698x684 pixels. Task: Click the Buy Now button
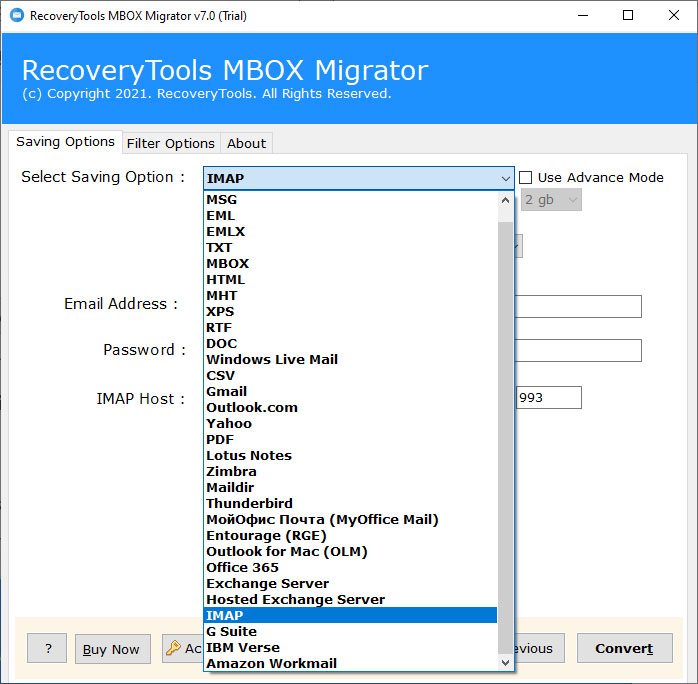(113, 649)
